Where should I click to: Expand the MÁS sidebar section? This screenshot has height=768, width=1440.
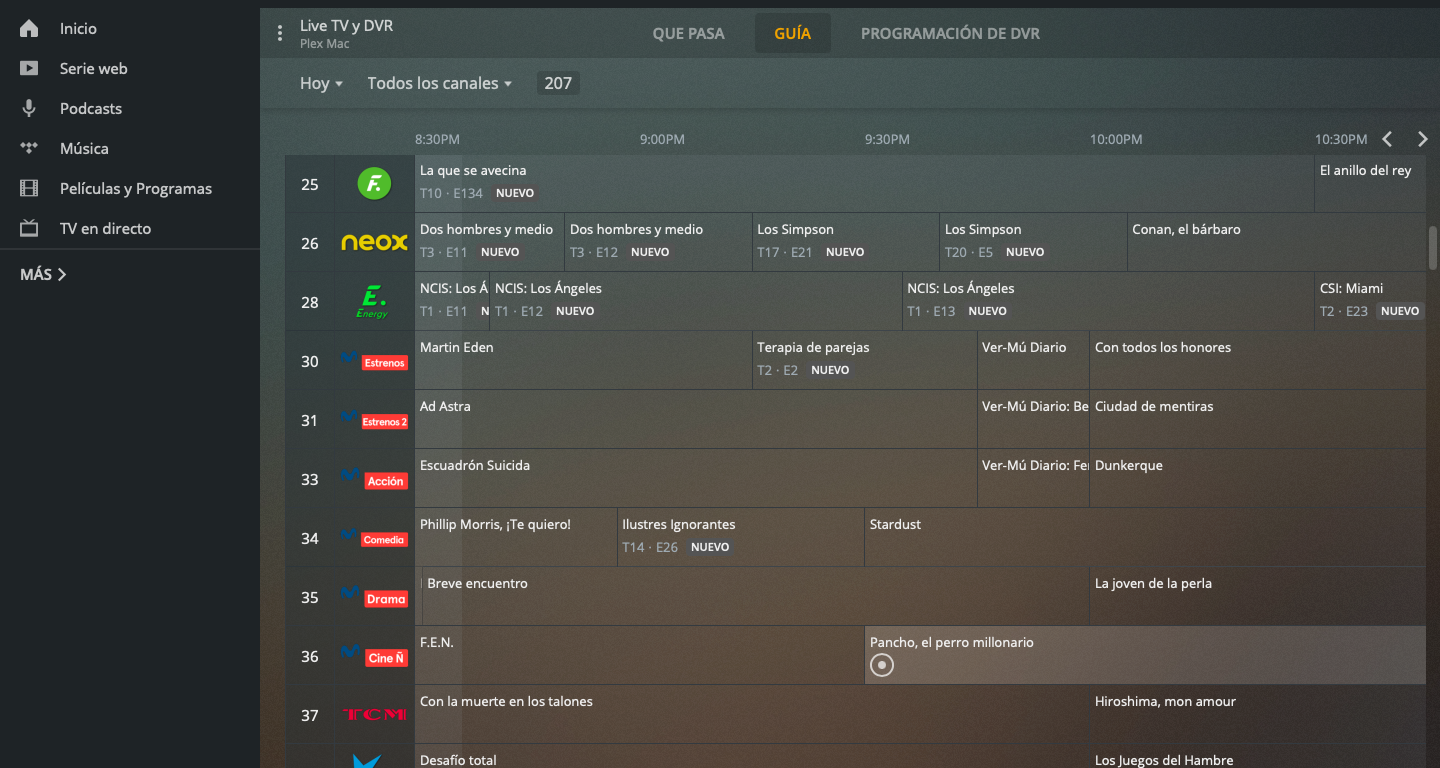tap(43, 274)
